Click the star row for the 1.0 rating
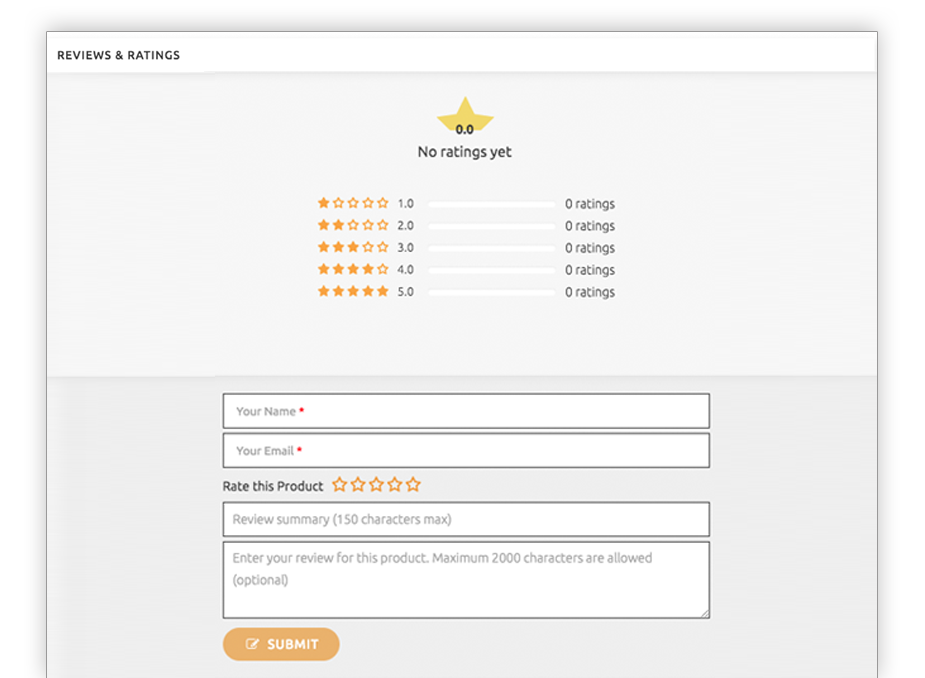Viewport: 925px width, 678px height. [x=353, y=203]
